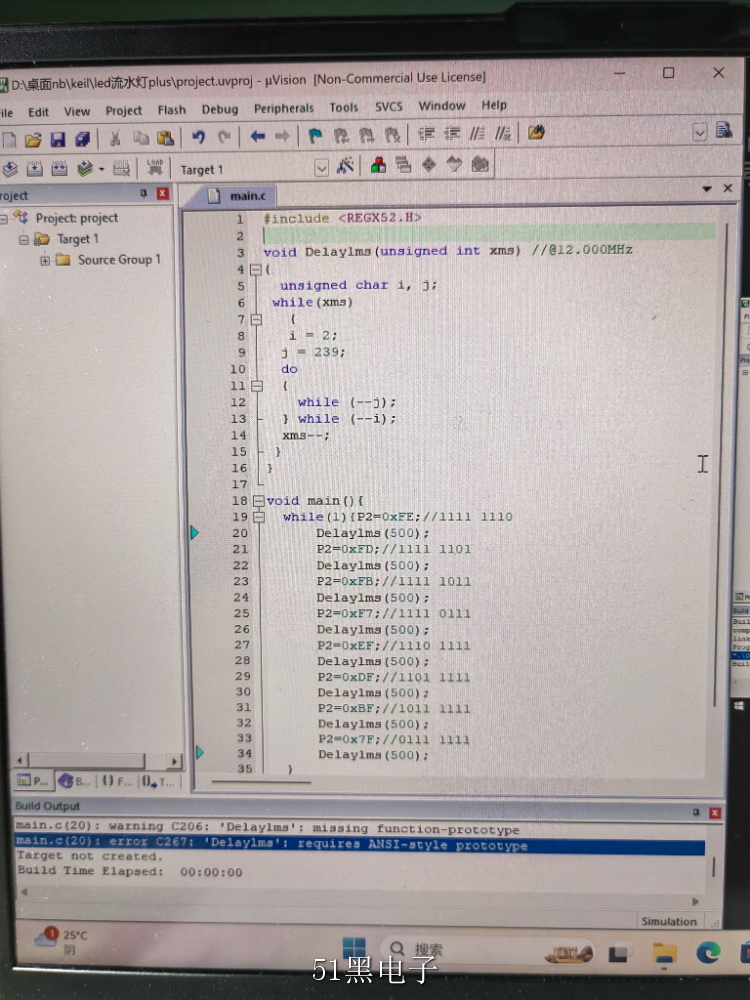Open the Project menu
Image resolution: width=750 pixels, height=1000 pixels.
point(124,111)
